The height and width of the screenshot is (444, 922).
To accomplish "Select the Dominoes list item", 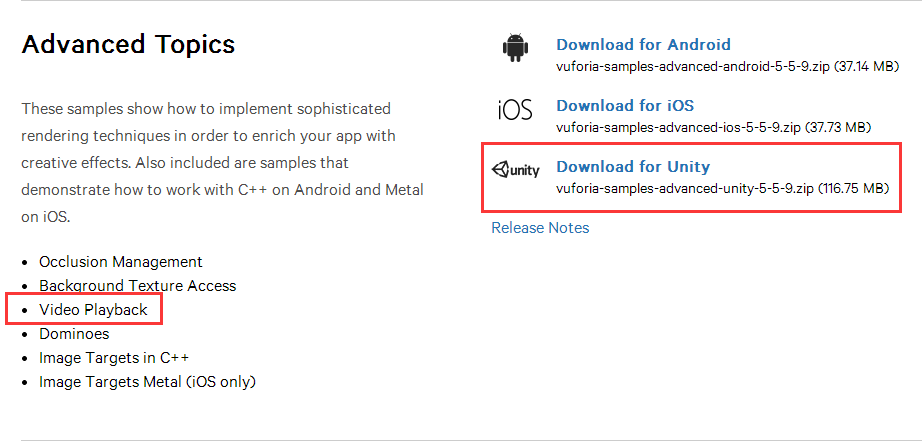I will coord(74,334).
